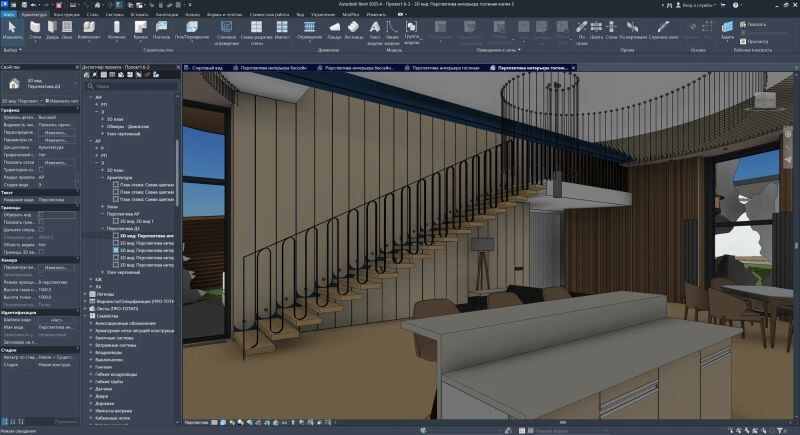Click Изменить button beside Переопределения видимости

(59, 132)
